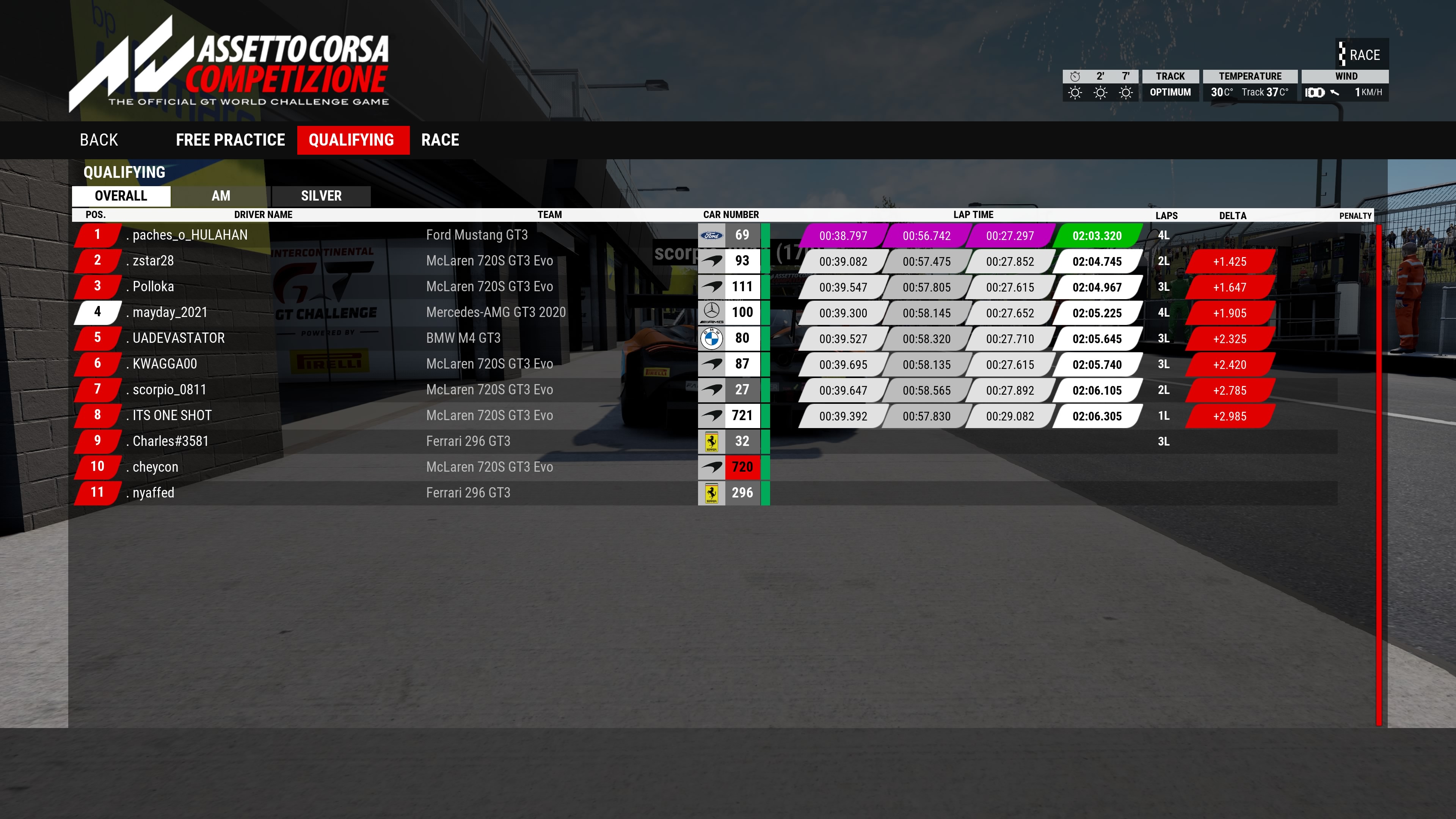Click the McLaren logo beside car 93
Image resolution: width=1456 pixels, height=819 pixels.
pyautogui.click(x=712, y=261)
